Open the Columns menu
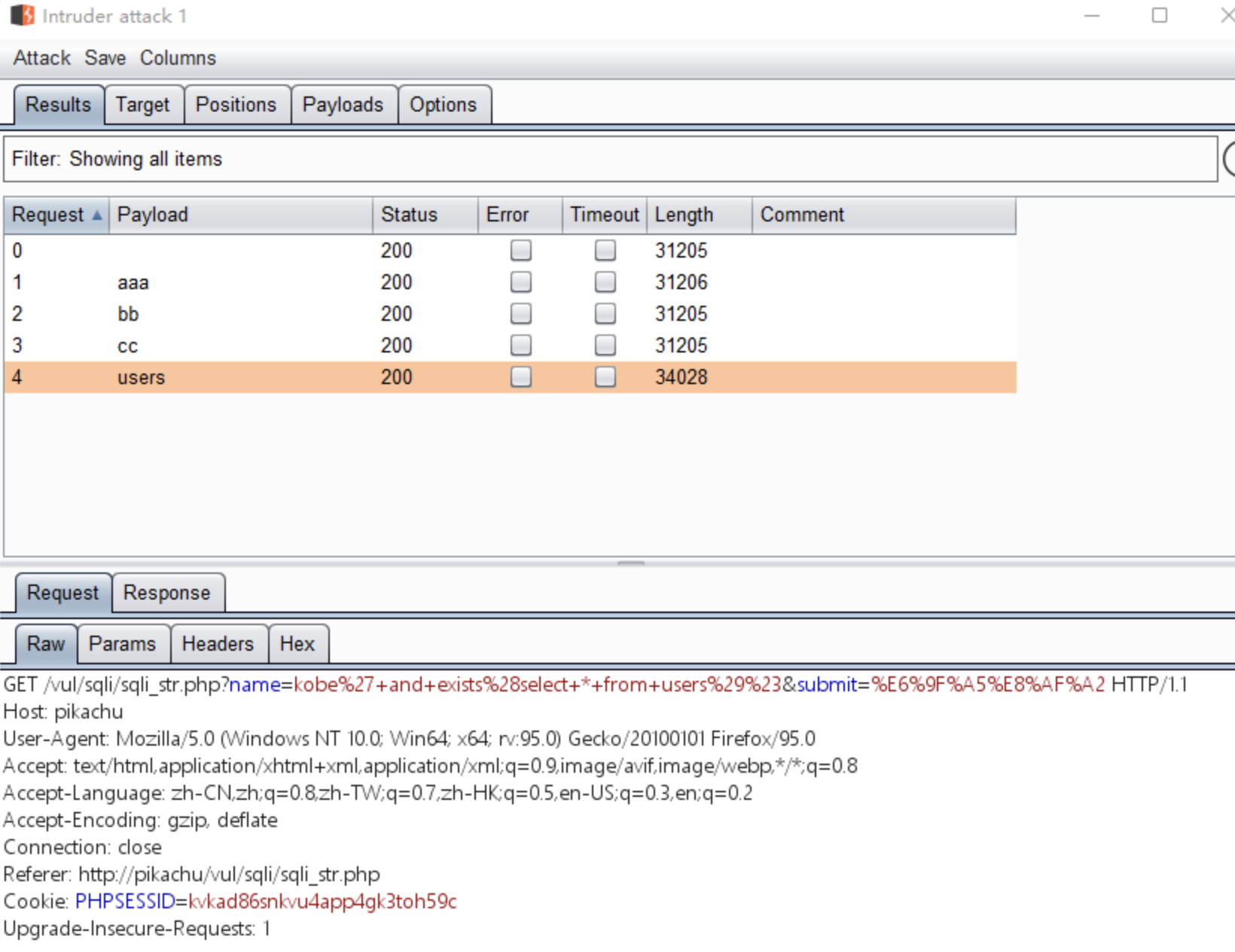1235x952 pixels. tap(178, 58)
